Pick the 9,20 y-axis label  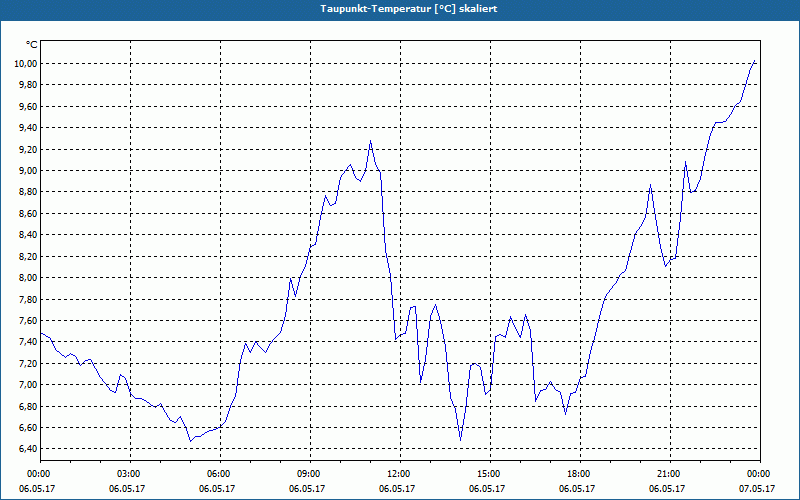coord(28,149)
